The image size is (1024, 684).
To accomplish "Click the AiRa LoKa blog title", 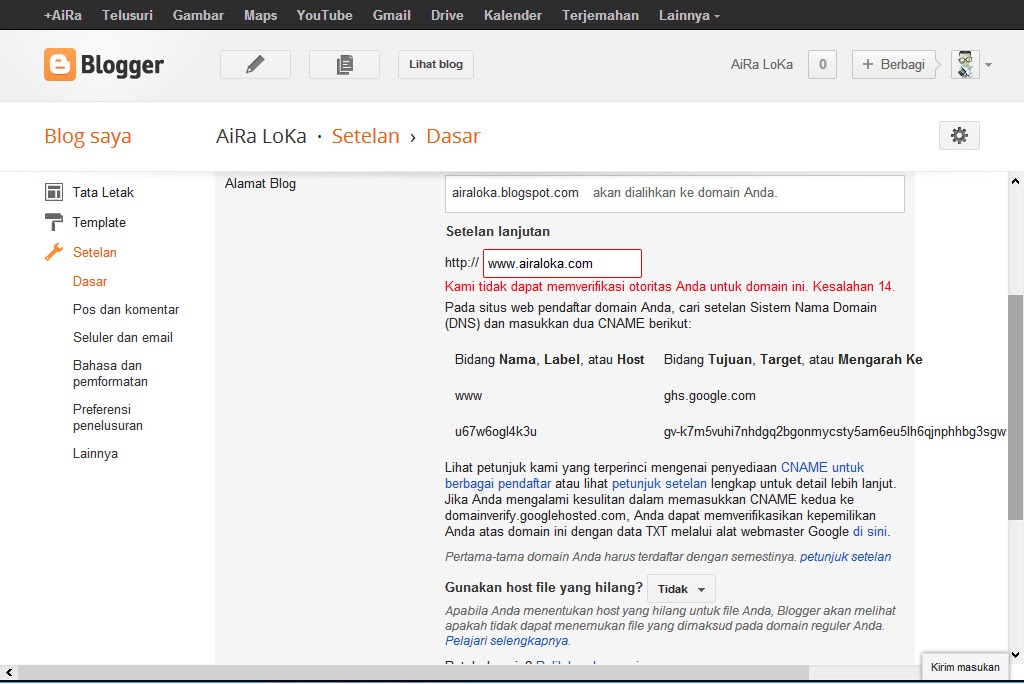I will 261,136.
